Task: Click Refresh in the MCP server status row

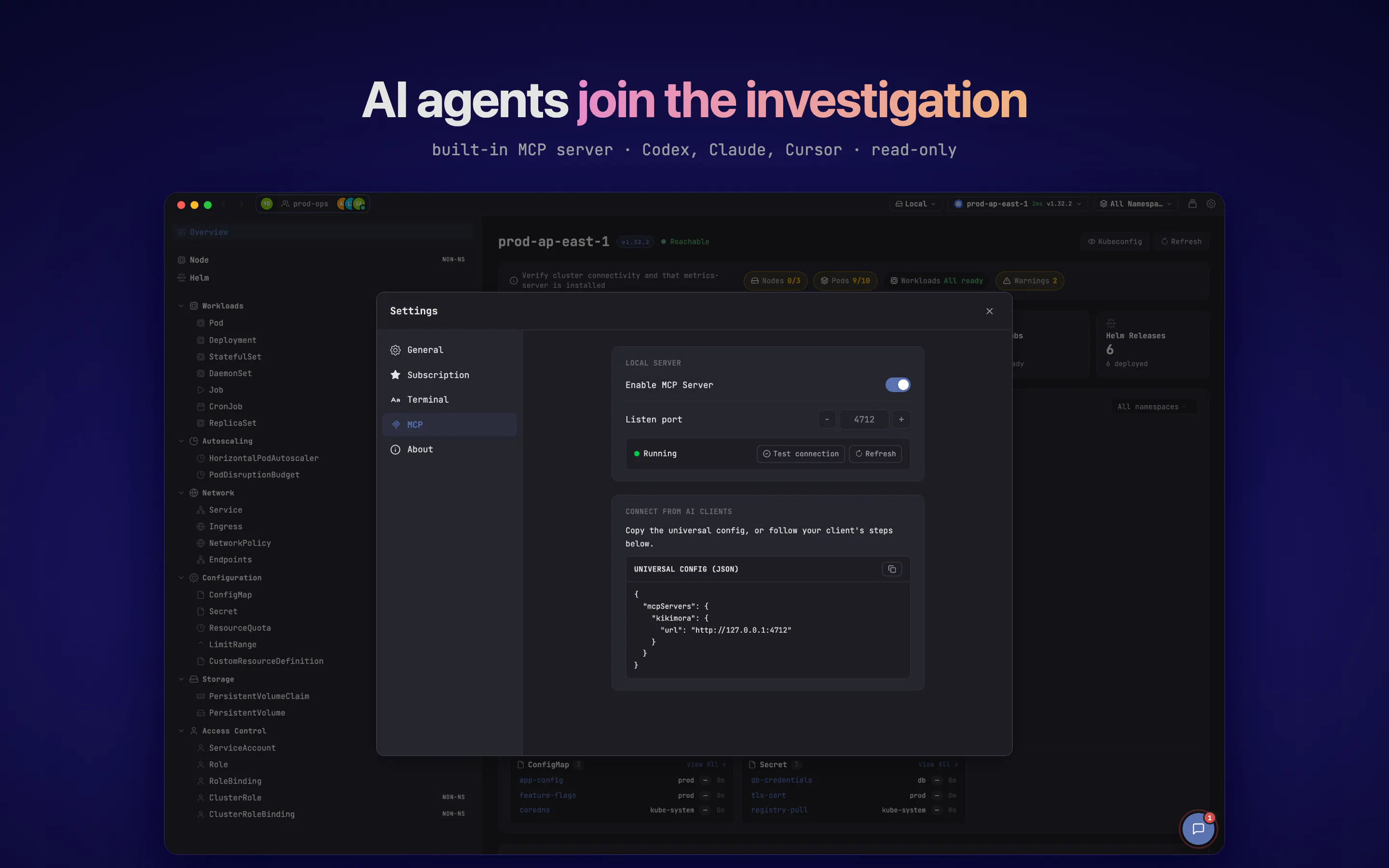Action: 875,453
